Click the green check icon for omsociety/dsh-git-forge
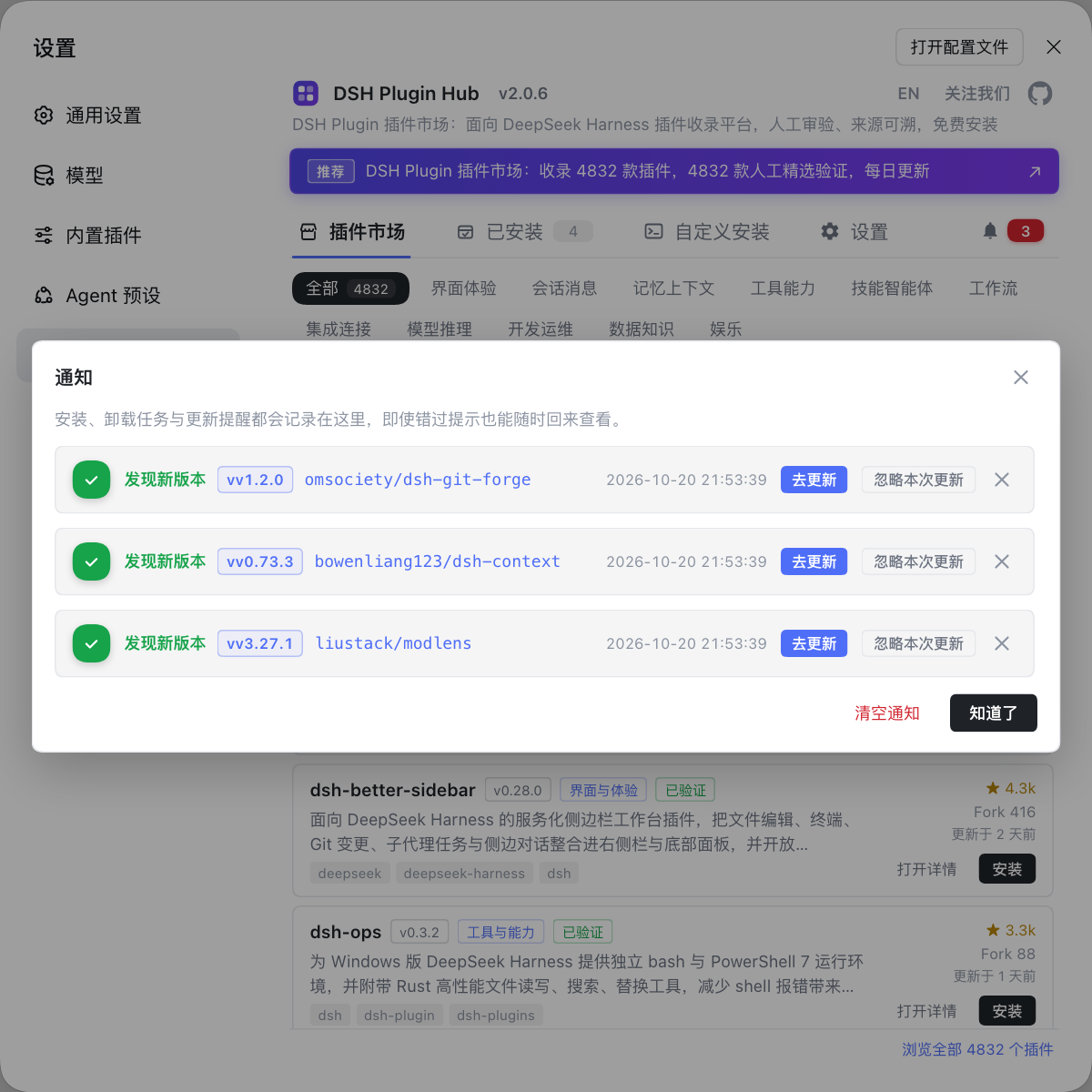This screenshot has height=1092, width=1092. (91, 480)
